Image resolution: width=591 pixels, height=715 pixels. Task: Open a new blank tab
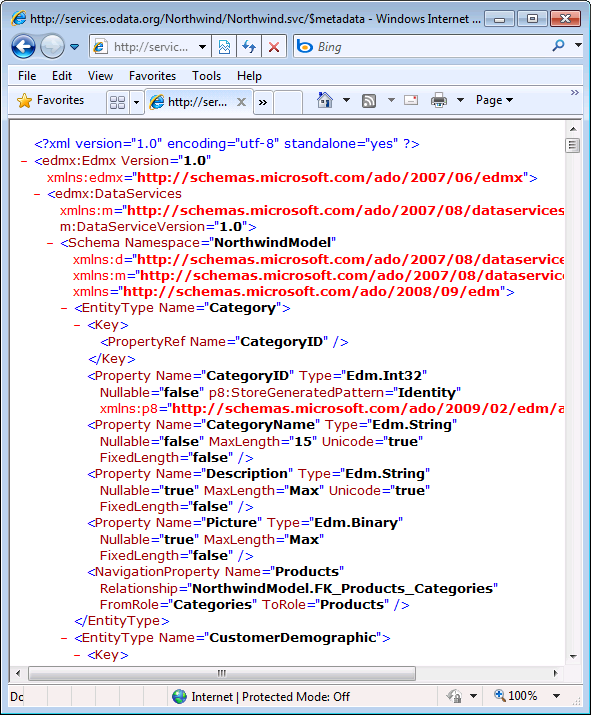[287, 102]
